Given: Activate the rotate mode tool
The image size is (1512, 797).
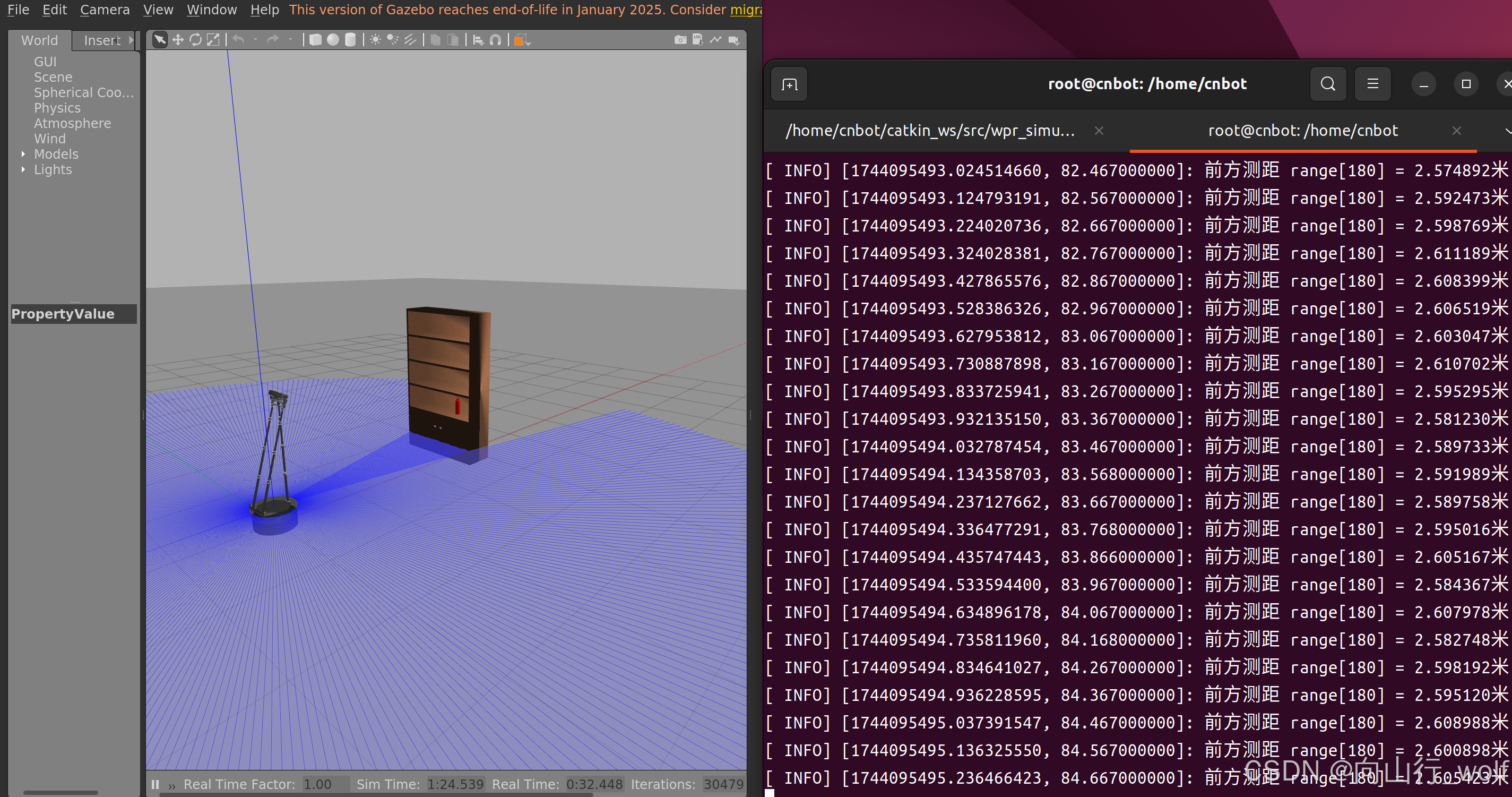Looking at the screenshot, I should pyautogui.click(x=195, y=40).
